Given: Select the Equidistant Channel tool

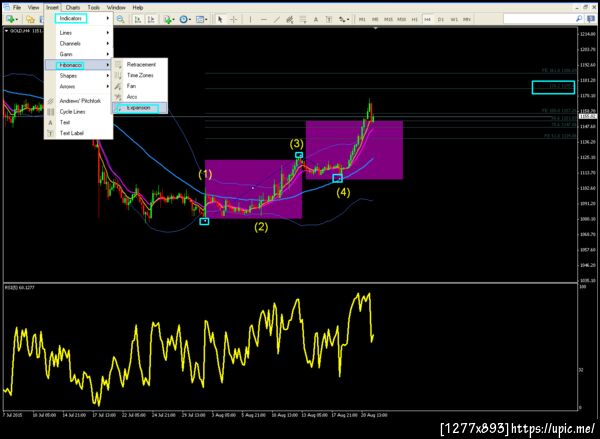Looking at the screenshot, I should 290,19.
